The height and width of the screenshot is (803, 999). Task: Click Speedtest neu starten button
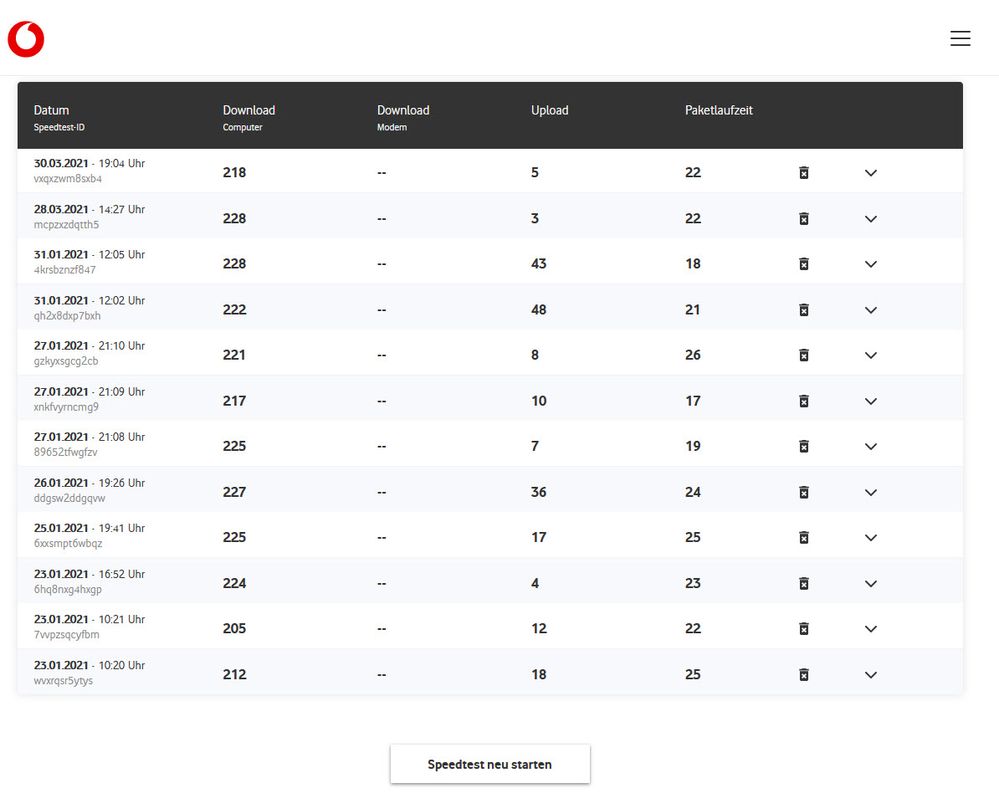tap(490, 764)
